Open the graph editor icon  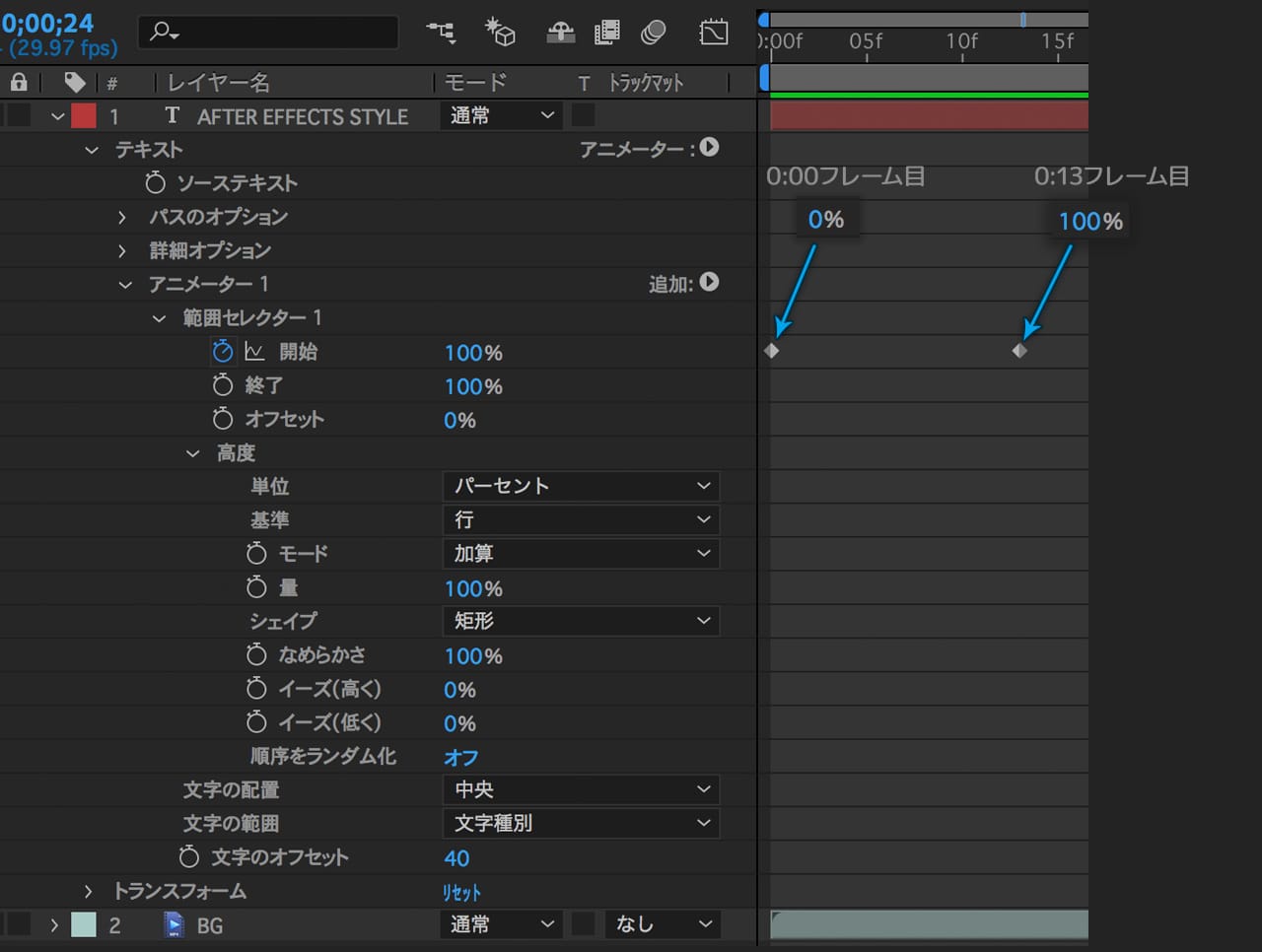click(x=713, y=33)
